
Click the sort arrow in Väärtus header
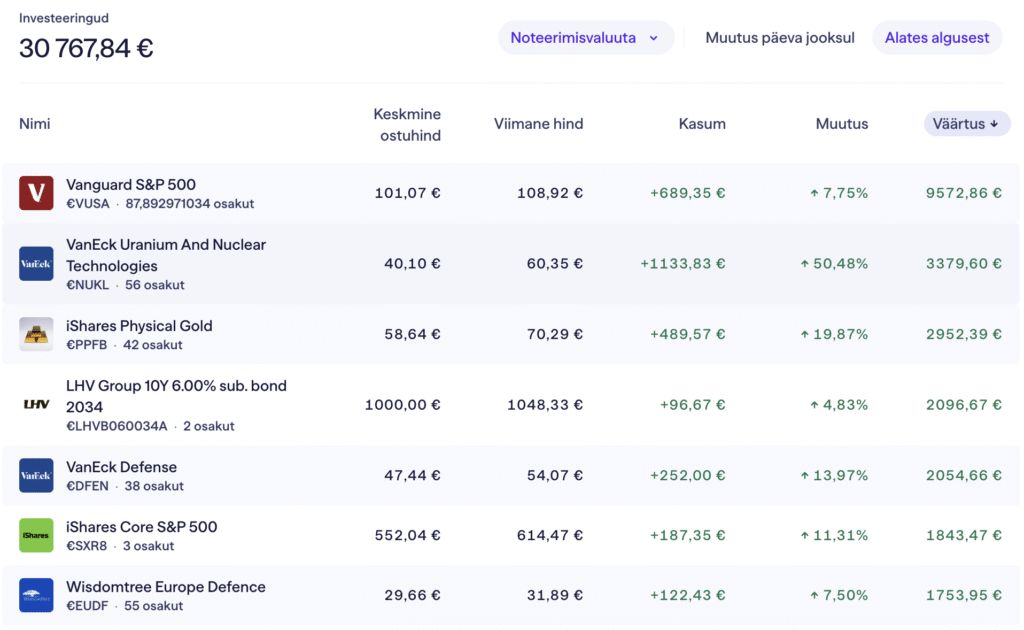994,124
